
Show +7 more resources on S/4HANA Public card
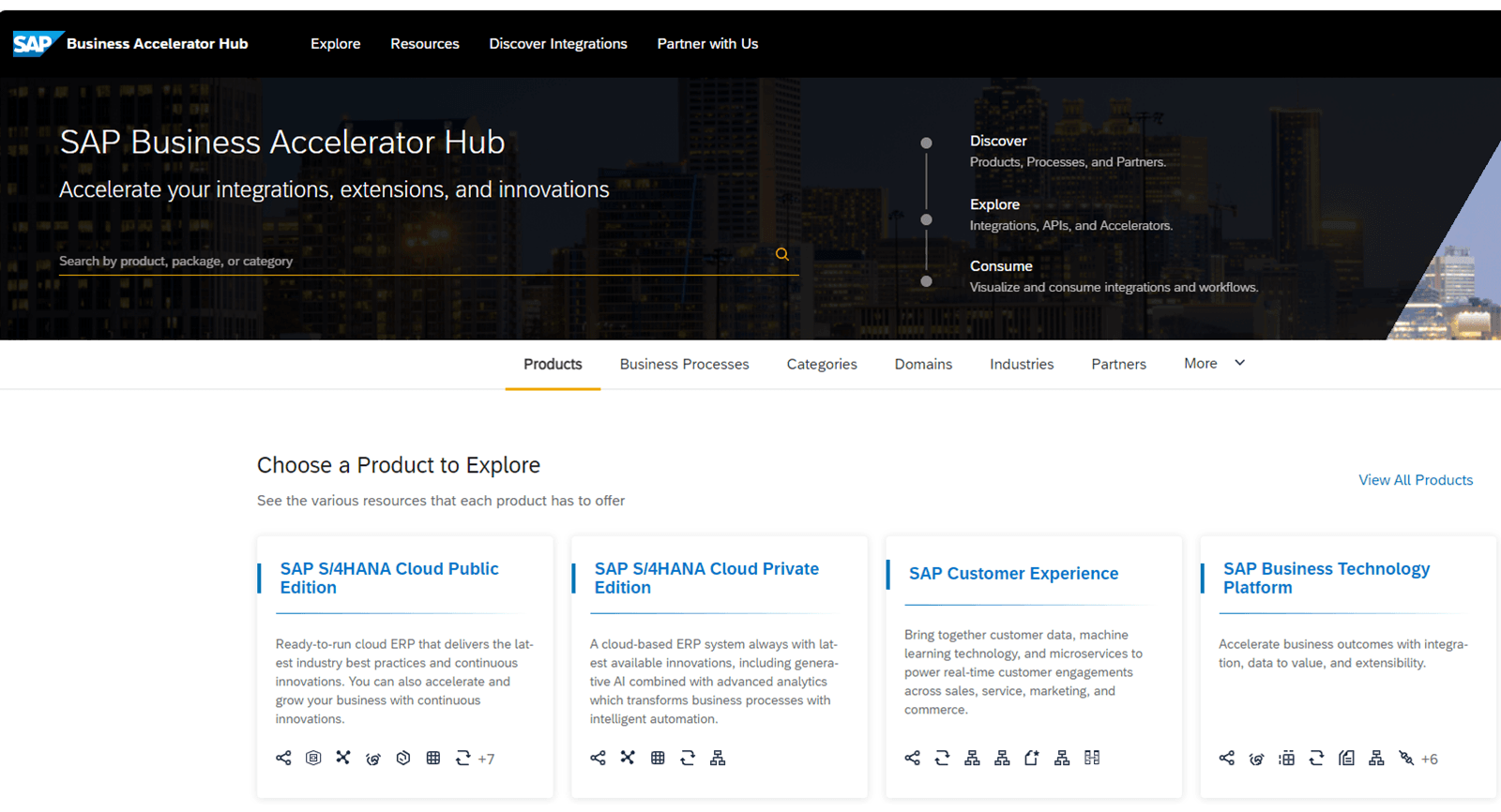pos(486,759)
